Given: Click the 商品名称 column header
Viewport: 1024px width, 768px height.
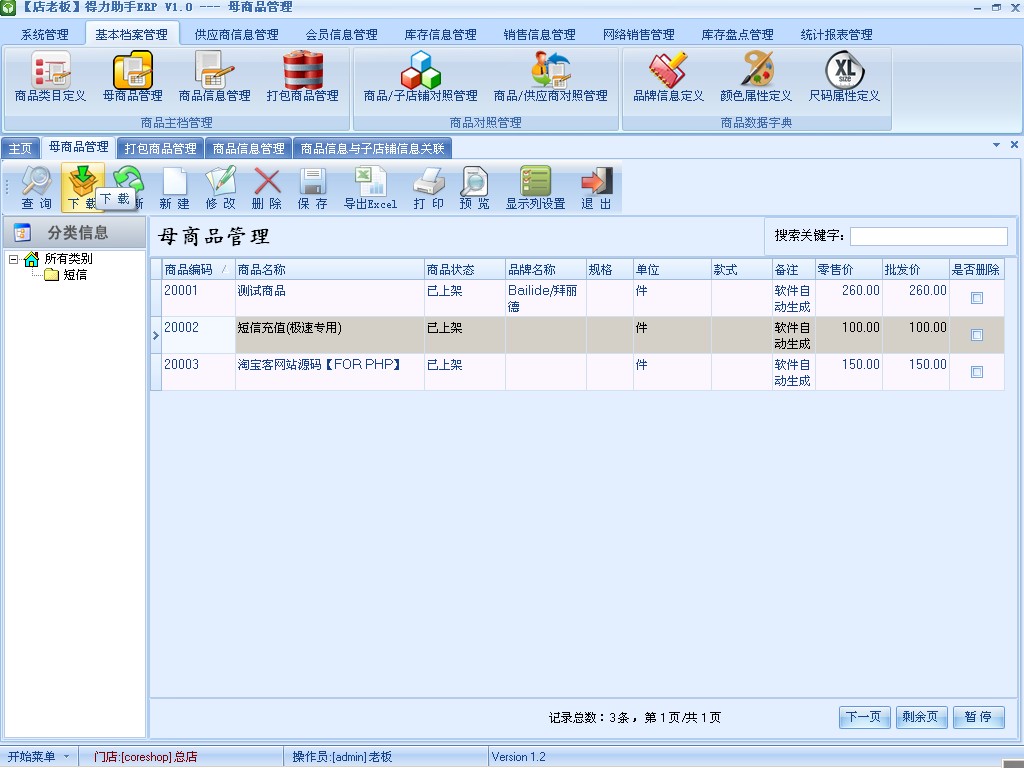Looking at the screenshot, I should click(x=329, y=270).
